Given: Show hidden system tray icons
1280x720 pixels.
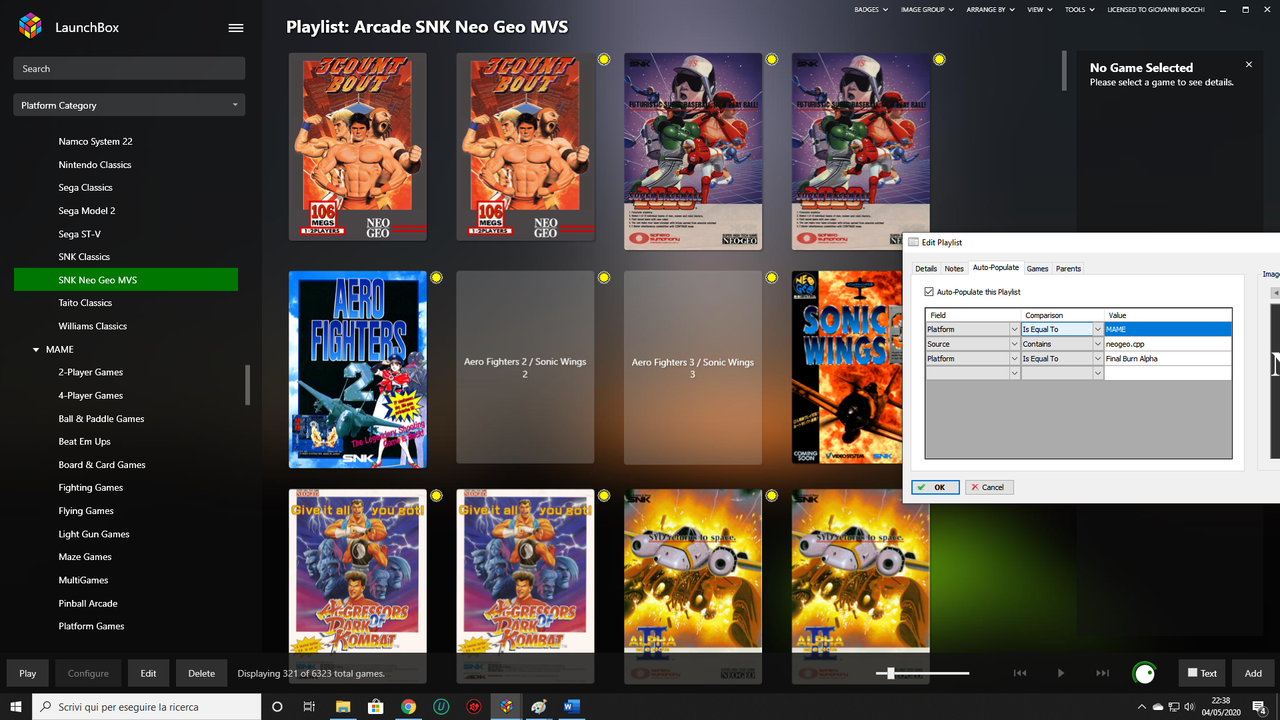Looking at the screenshot, I should (x=1140, y=706).
